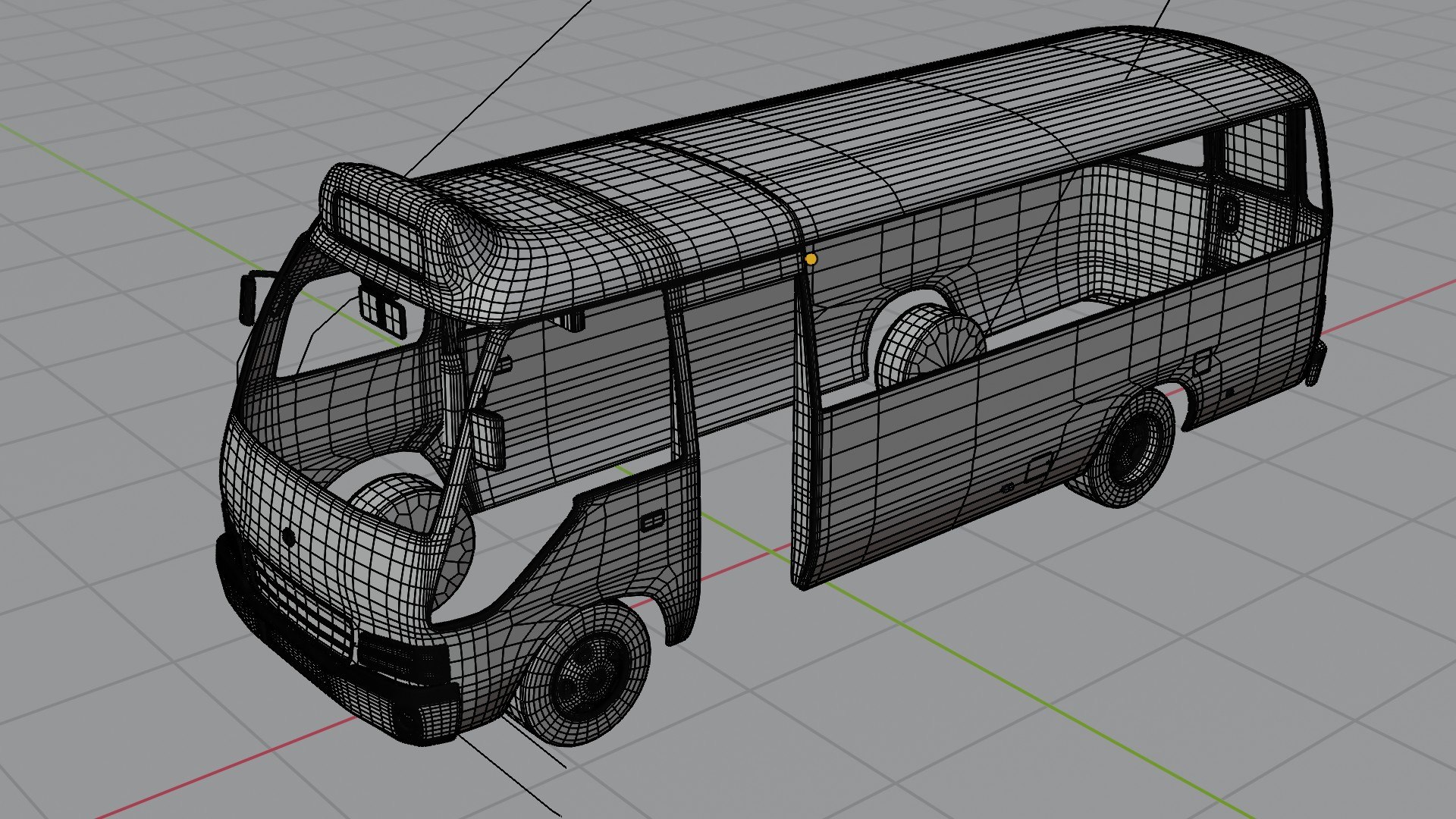Select the side mirror beside the door pillar

point(487,438)
